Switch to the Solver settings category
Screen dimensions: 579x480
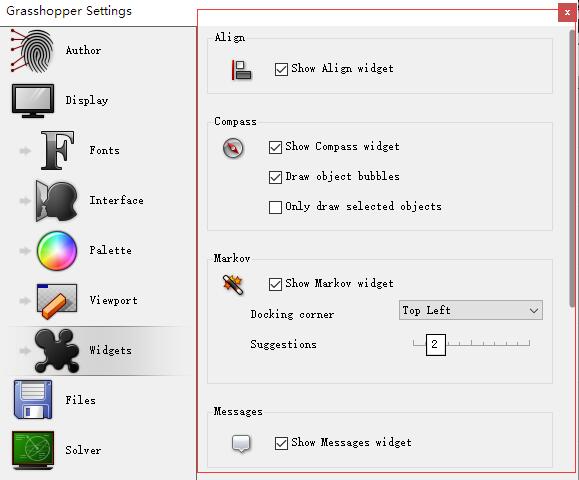tap(83, 450)
